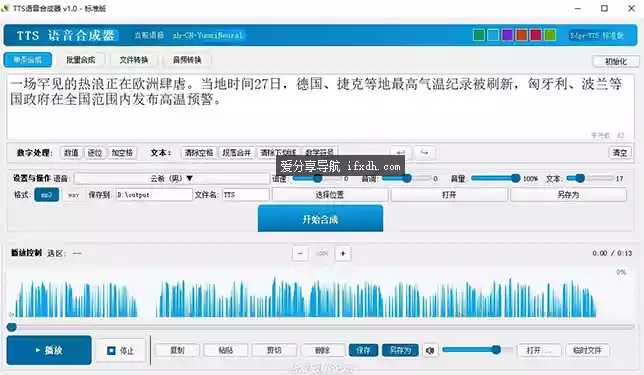
Task: Play audio with the 播放 button
Action: coord(49,350)
